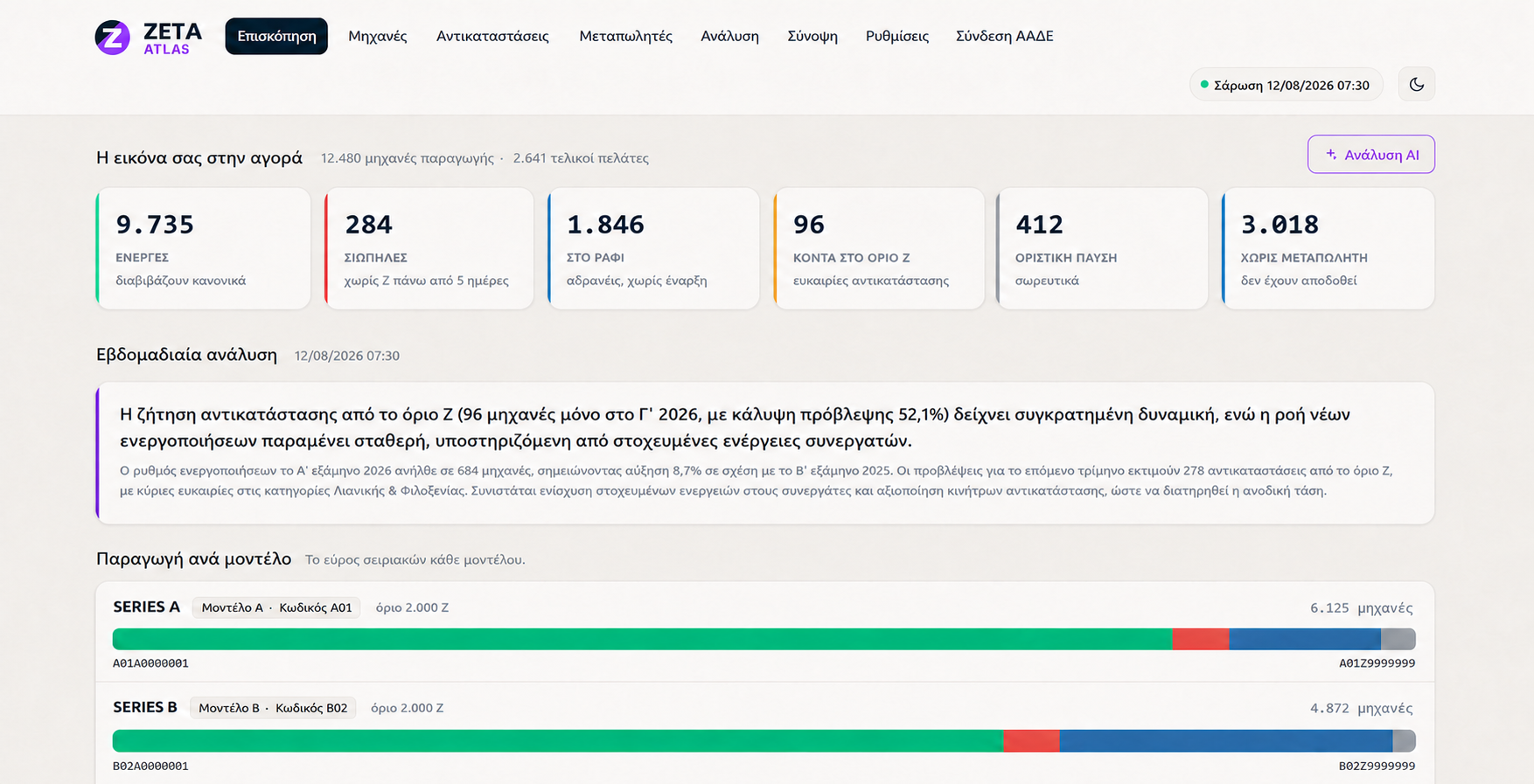The width and height of the screenshot is (1534, 784).
Task: Click the Series A όριο 2.000 Ζ label
Action: click(x=412, y=607)
